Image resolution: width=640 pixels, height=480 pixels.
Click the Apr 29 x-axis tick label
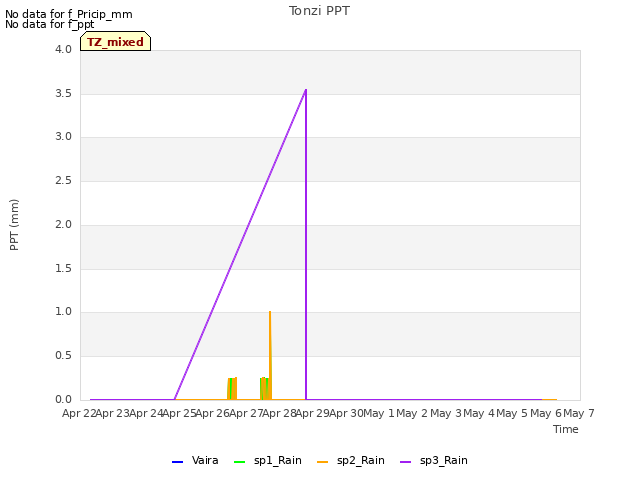point(313,413)
